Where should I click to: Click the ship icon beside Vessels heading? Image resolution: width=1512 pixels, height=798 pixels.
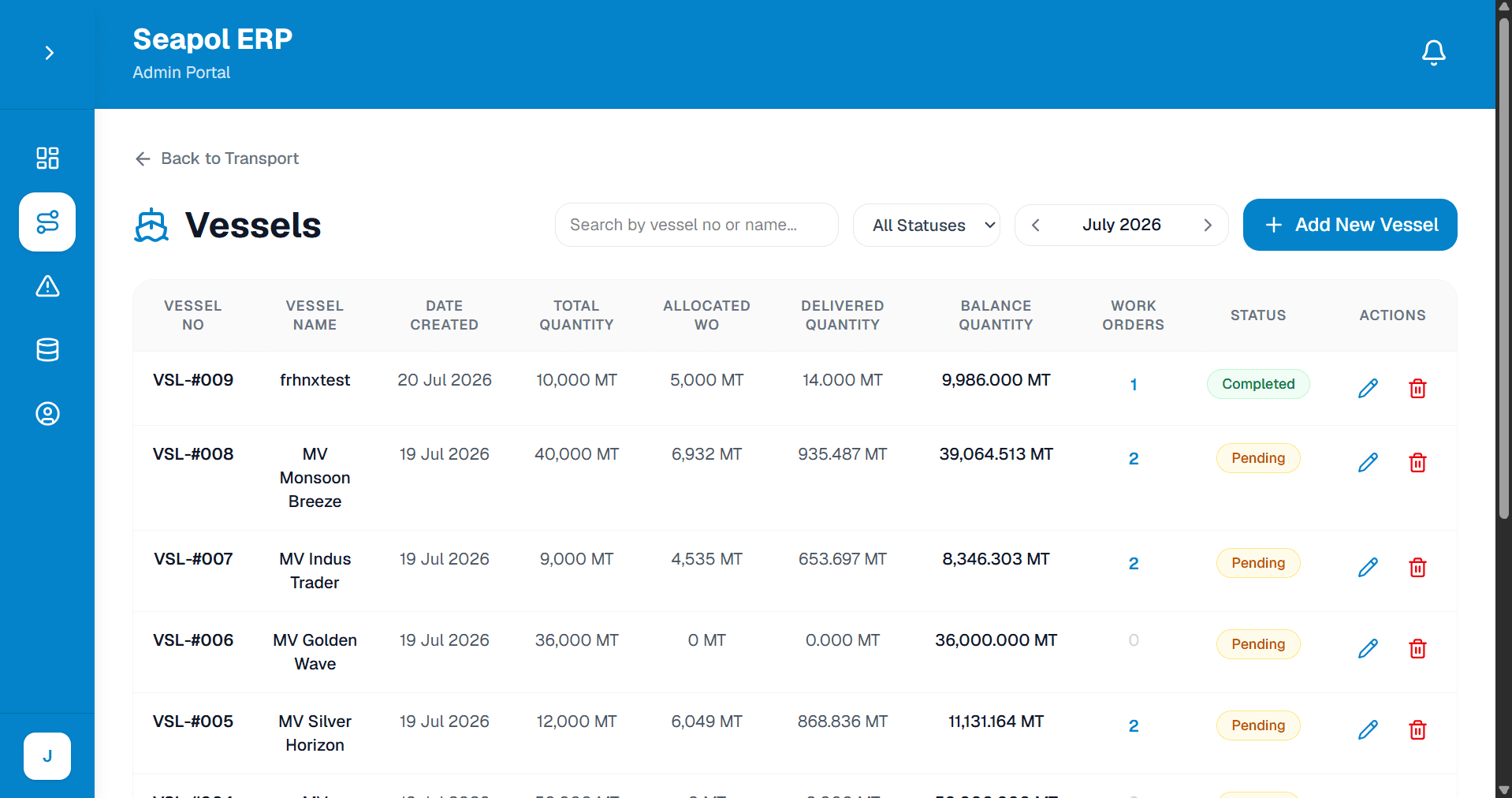[151, 226]
